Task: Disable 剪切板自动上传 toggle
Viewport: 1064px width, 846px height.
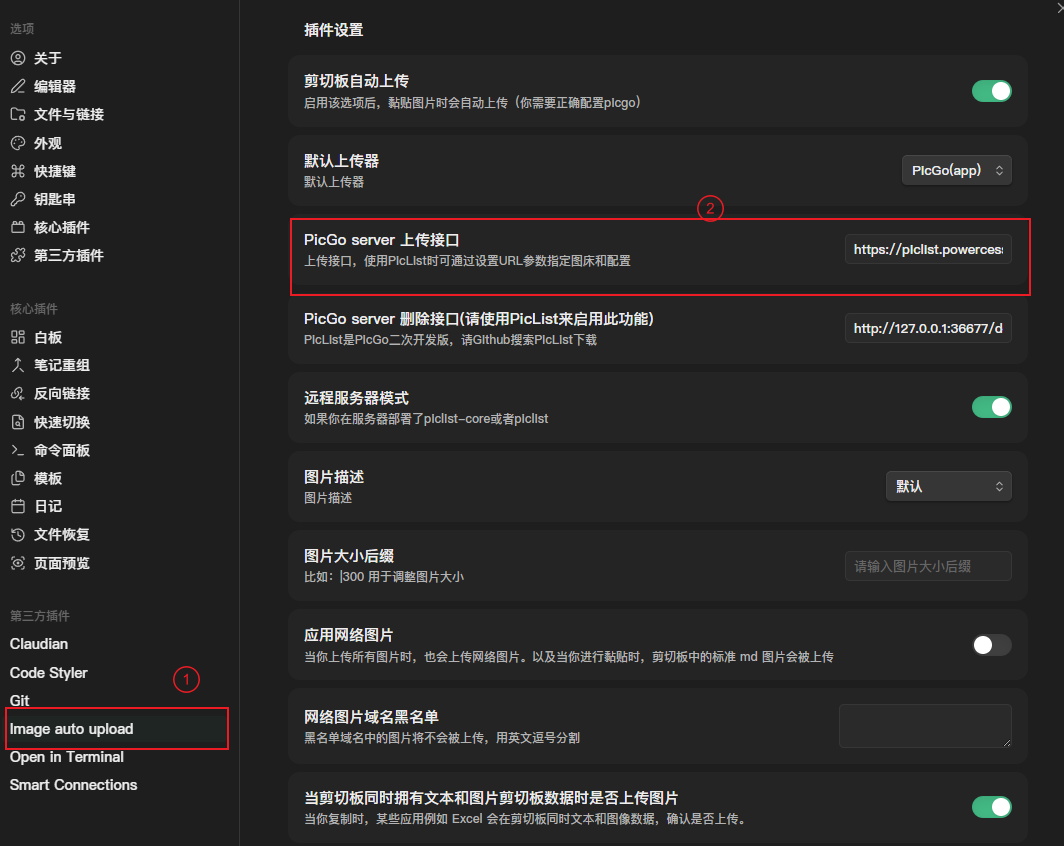Action: pyautogui.click(x=991, y=91)
